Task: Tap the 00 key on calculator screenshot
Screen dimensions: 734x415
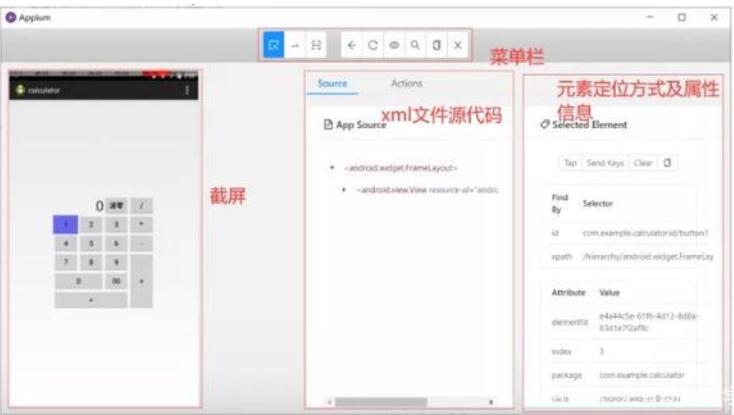Action: [x=116, y=281]
